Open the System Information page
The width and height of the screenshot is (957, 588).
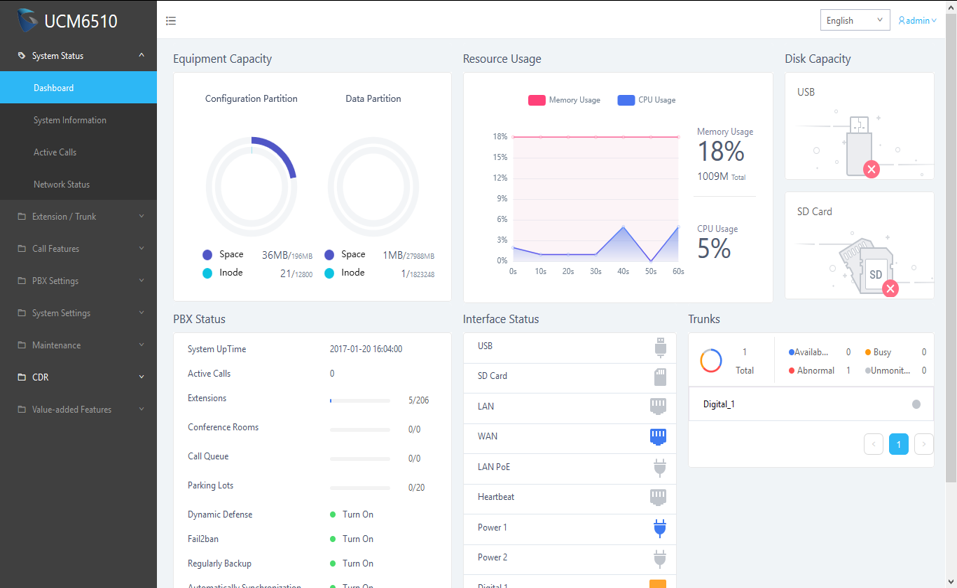(x=70, y=120)
